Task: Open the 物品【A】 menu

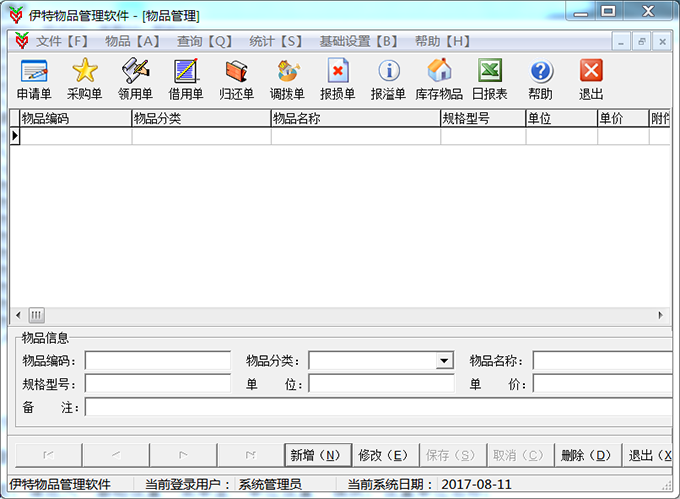Action: pyautogui.click(x=132, y=42)
